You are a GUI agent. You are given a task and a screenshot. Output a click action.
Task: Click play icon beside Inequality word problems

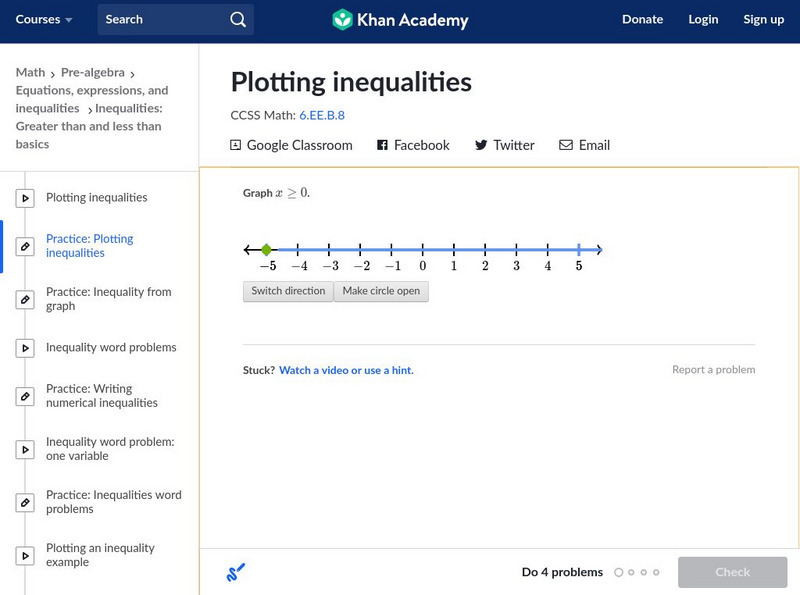coord(25,348)
